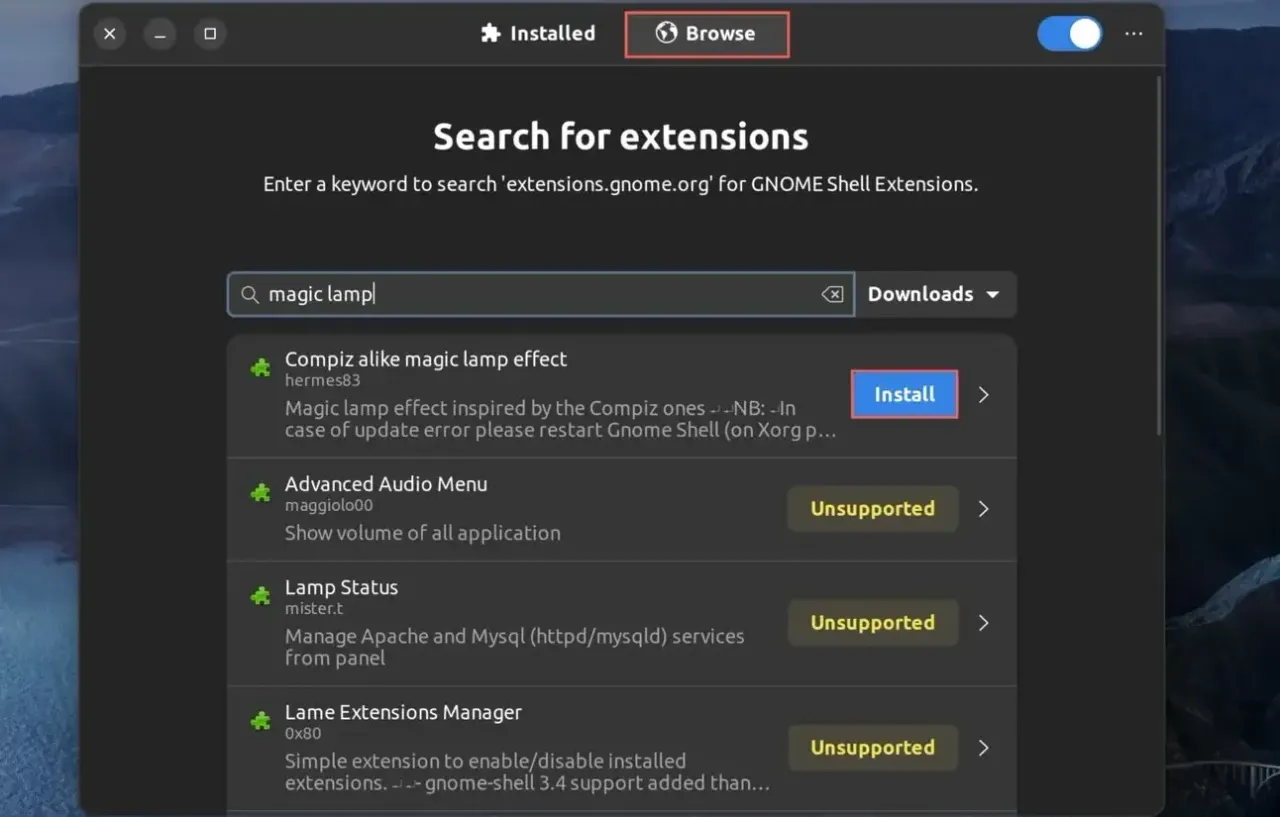Open the three-dots menu in the header bar
Screen dimensions: 1280x817
pyautogui.click(x=1133, y=33)
